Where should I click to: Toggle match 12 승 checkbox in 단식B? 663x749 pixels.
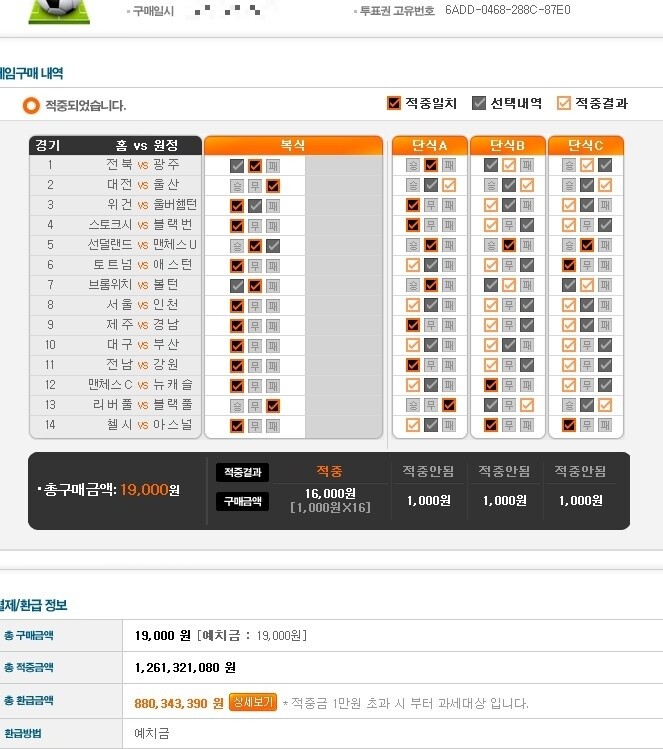point(491,385)
